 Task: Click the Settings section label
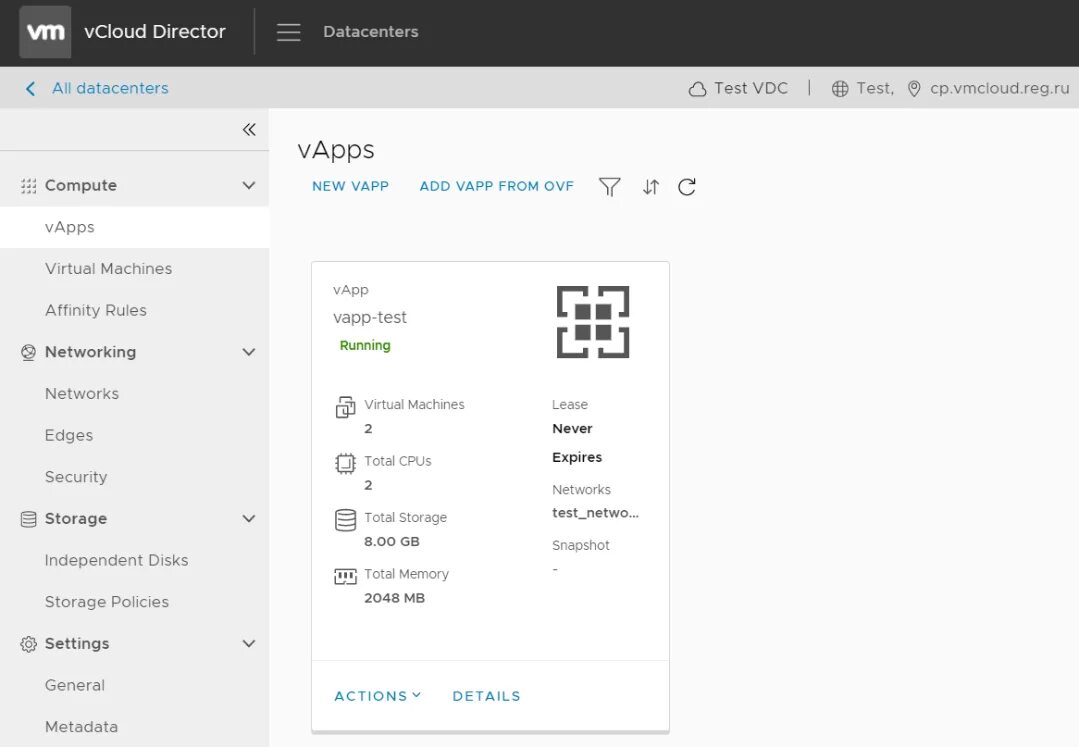pos(77,644)
